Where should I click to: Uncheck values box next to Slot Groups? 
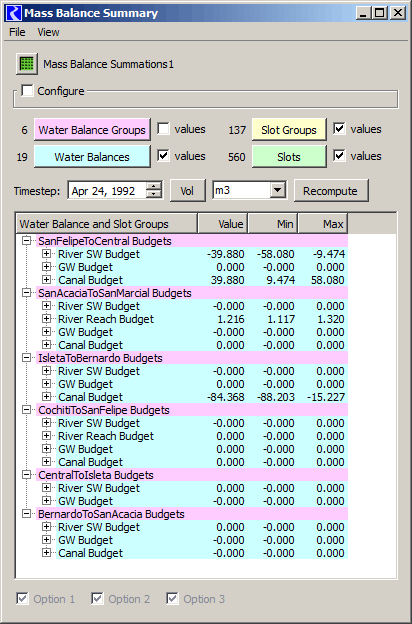point(339,129)
